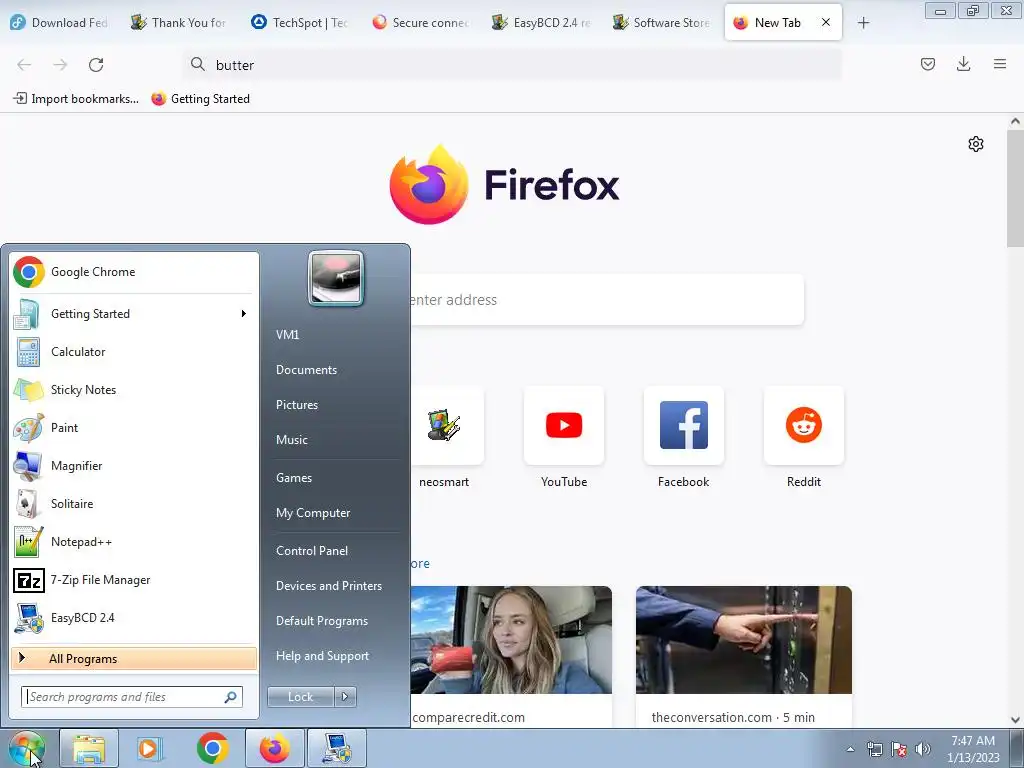Go back to the previous page

click(24, 65)
